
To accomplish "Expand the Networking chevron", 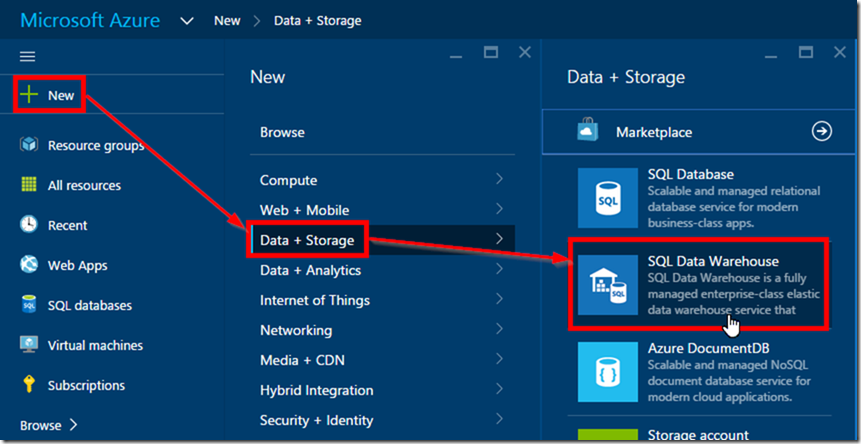I will click(499, 329).
